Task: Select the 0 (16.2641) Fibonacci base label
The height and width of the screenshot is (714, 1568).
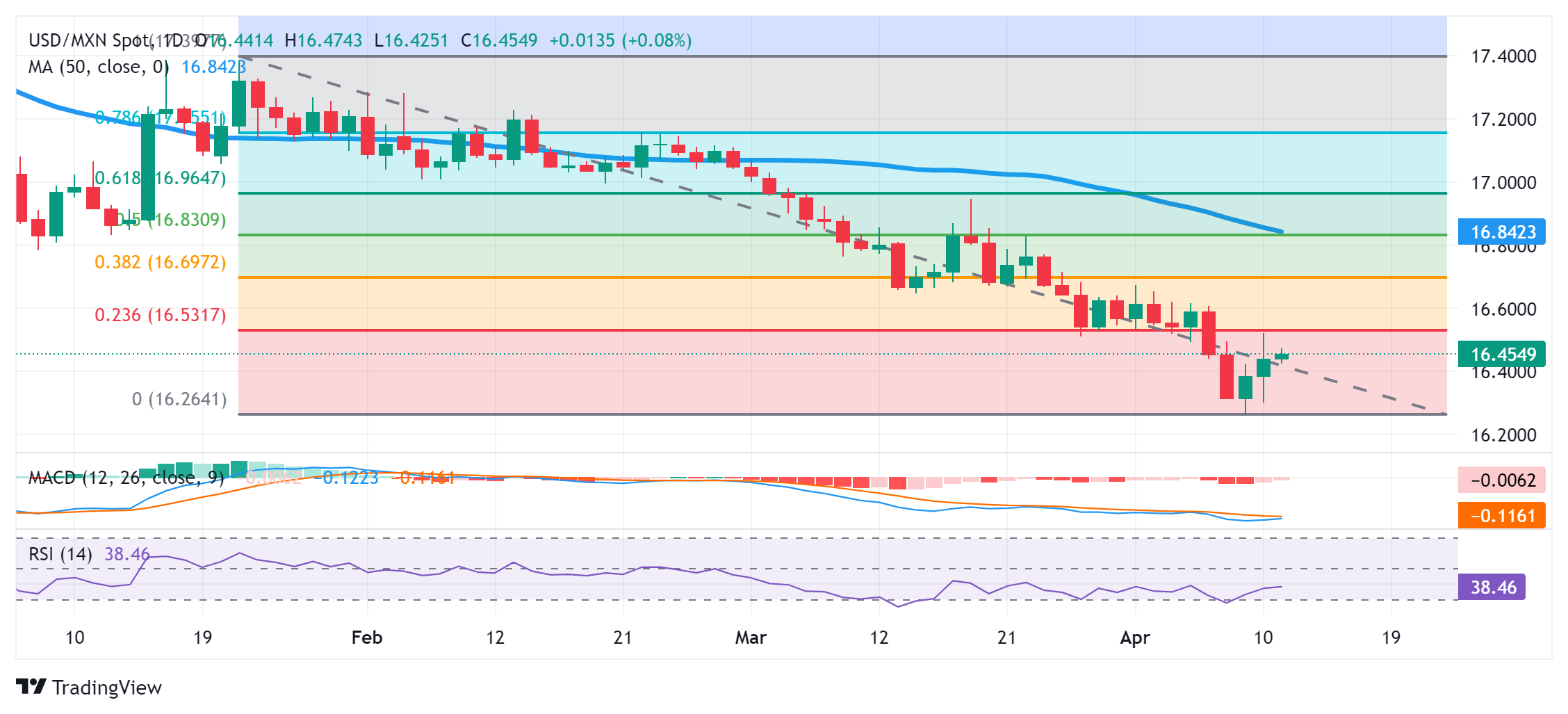Action: tap(179, 399)
